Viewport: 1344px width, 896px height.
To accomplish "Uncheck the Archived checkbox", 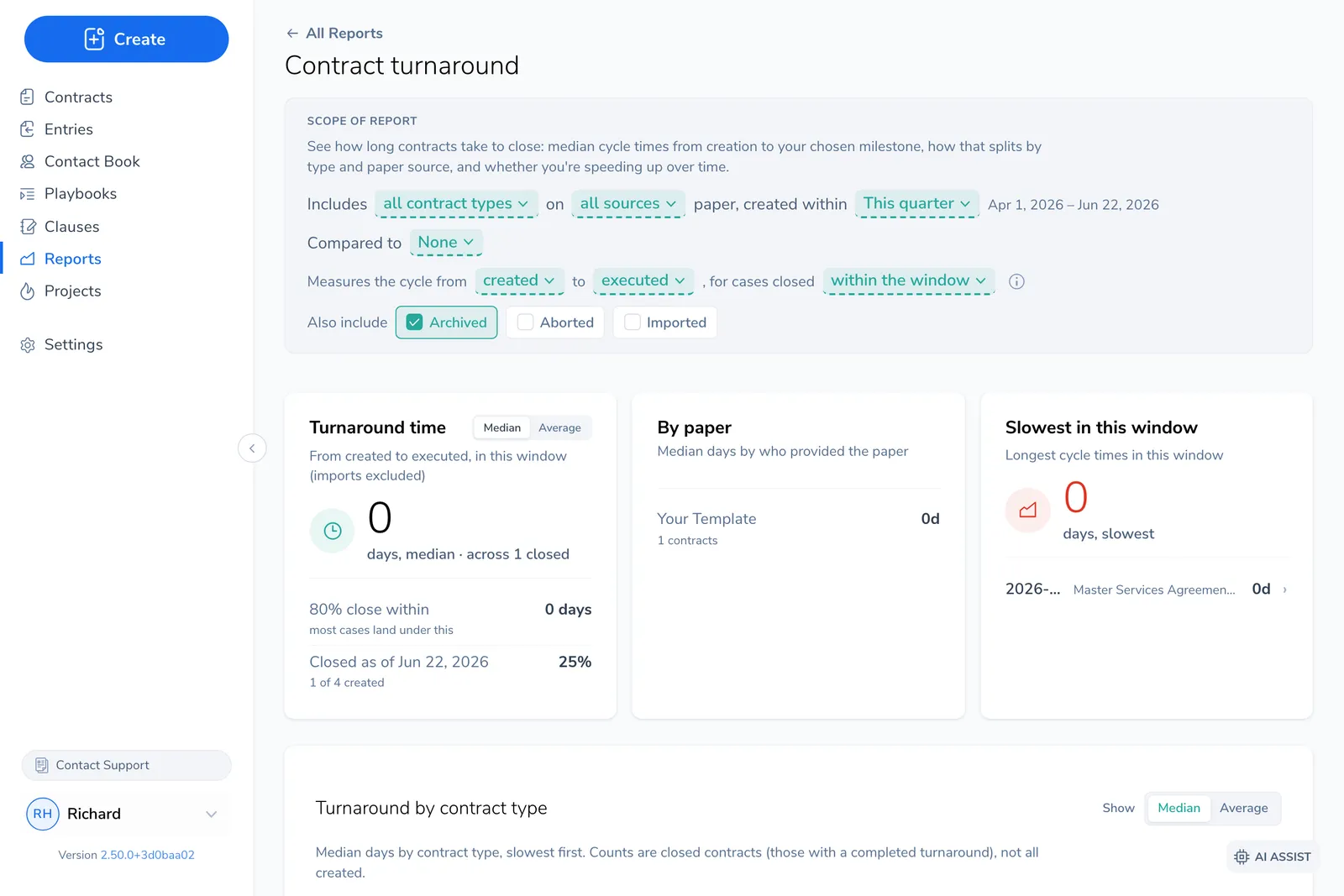I will coord(415,322).
